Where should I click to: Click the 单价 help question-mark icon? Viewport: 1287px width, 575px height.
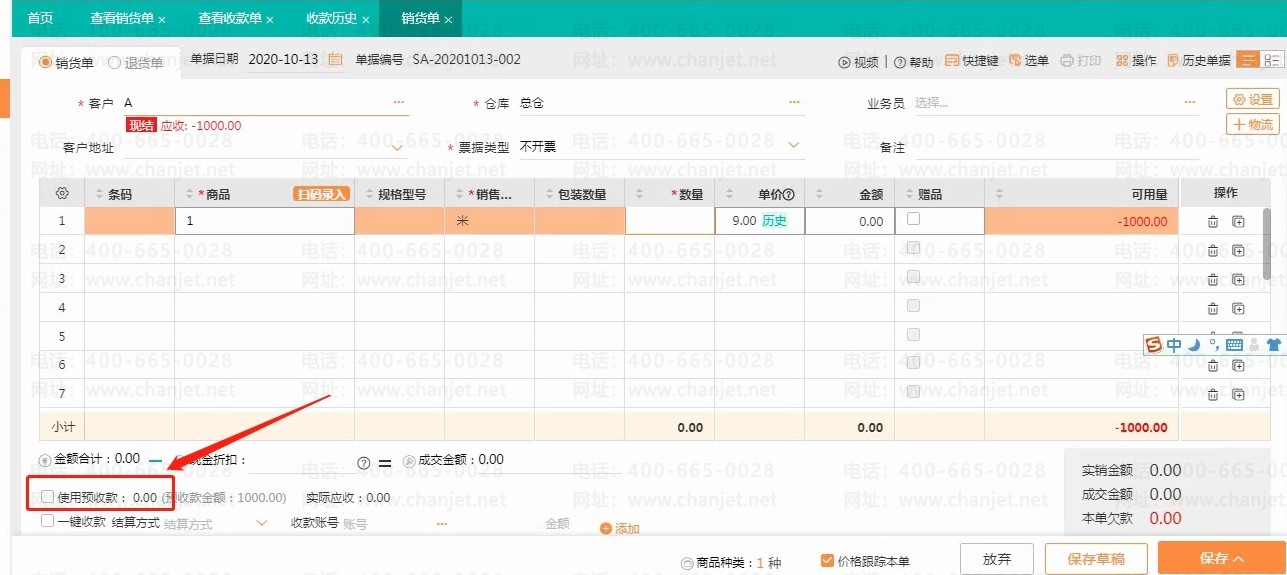click(788, 195)
